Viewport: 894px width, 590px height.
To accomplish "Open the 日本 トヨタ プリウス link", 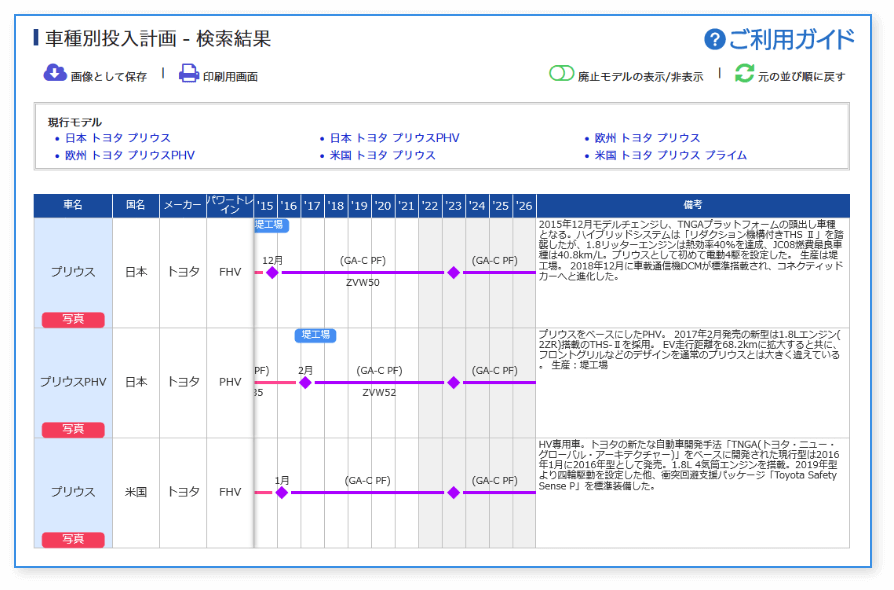I will point(117,138).
